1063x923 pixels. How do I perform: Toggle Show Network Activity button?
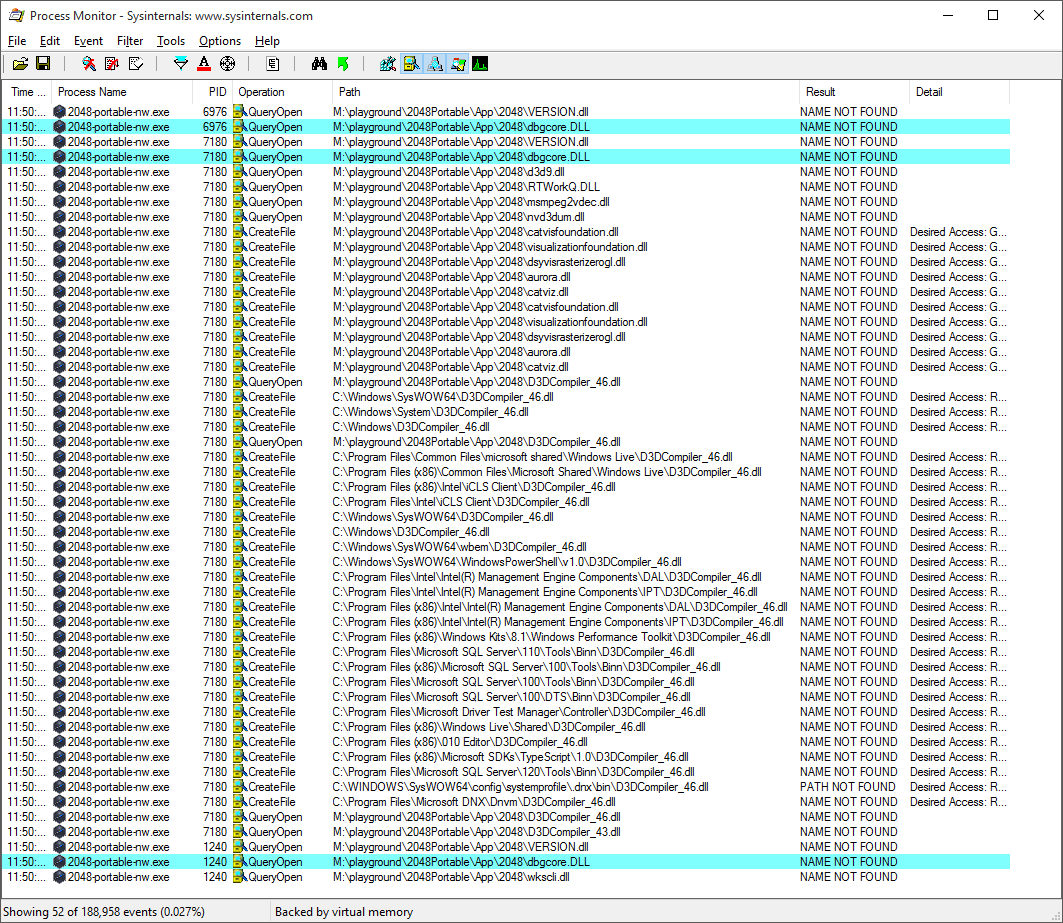(x=435, y=64)
